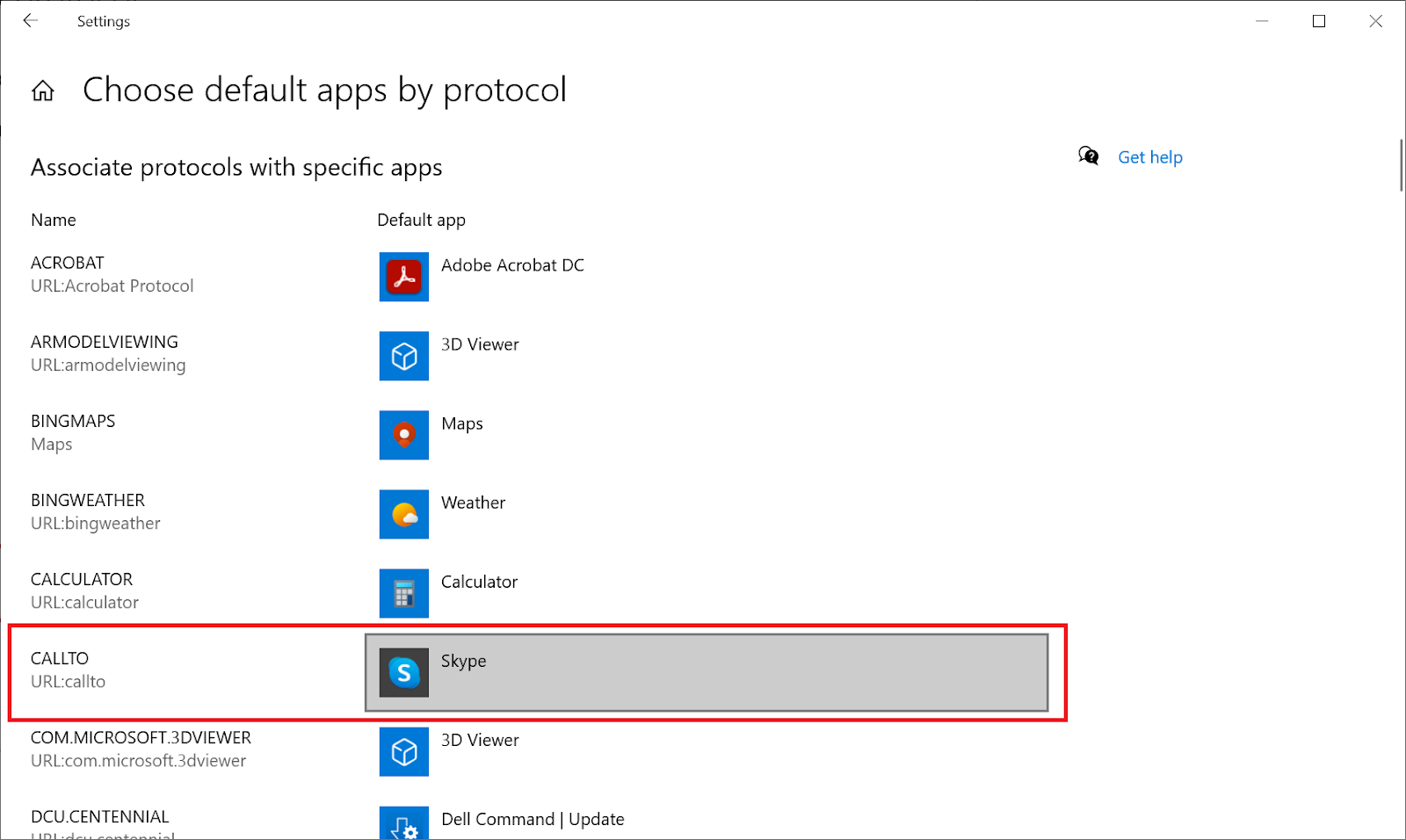The width and height of the screenshot is (1406, 840).
Task: Click COM.MICROSOFT.3DVIEWER protocol name
Action: pyautogui.click(x=141, y=737)
